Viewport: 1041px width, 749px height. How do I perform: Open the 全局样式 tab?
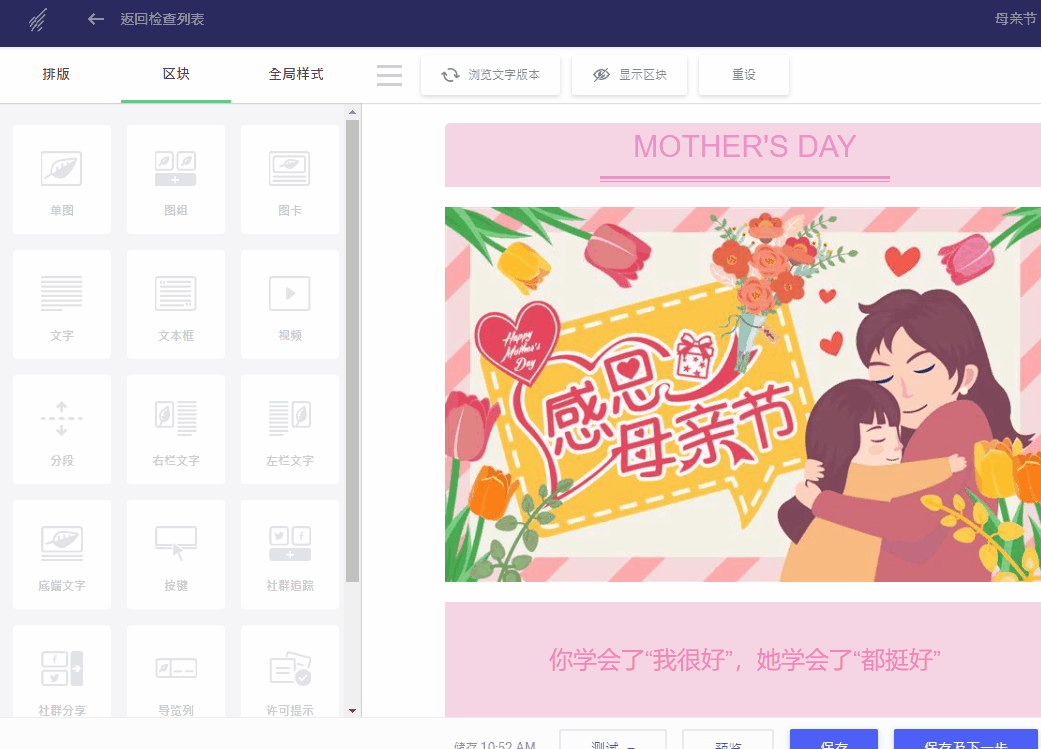296,74
